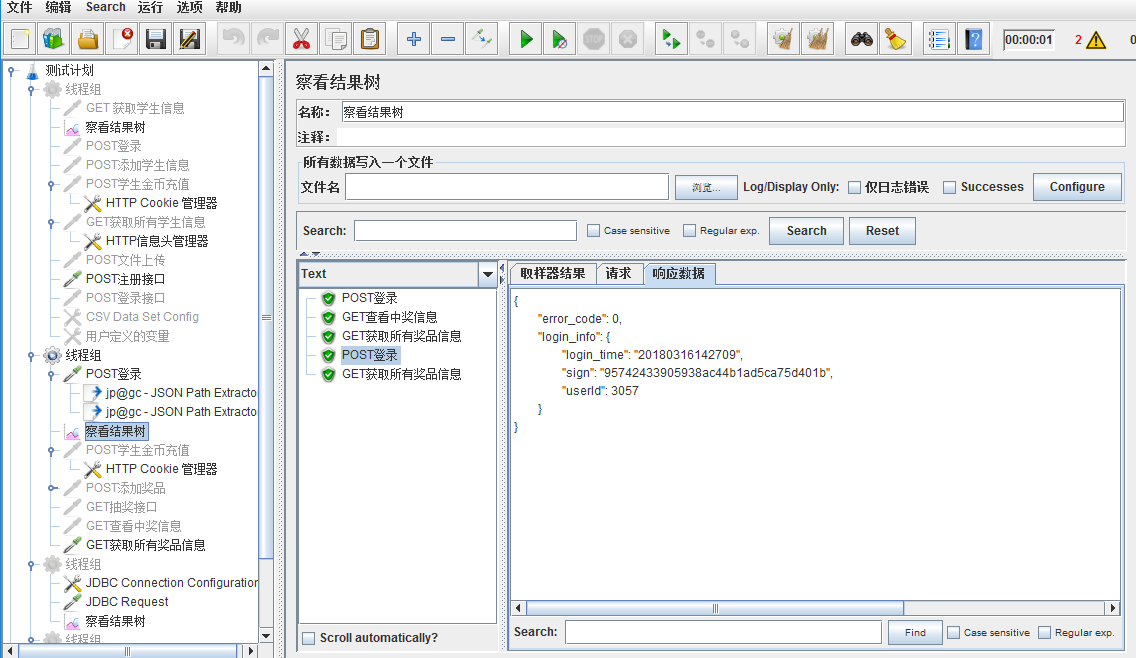Switch to the 响应数据 tab
1136x658 pixels.
tap(679, 274)
